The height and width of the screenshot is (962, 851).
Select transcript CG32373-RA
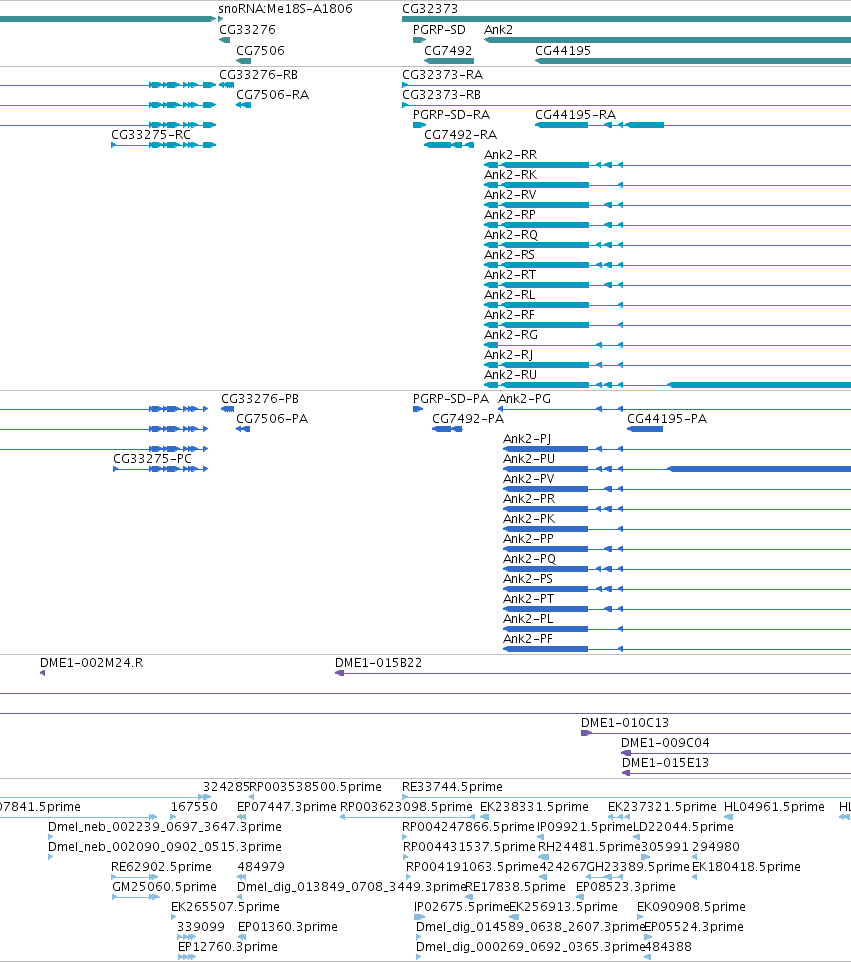(442, 74)
